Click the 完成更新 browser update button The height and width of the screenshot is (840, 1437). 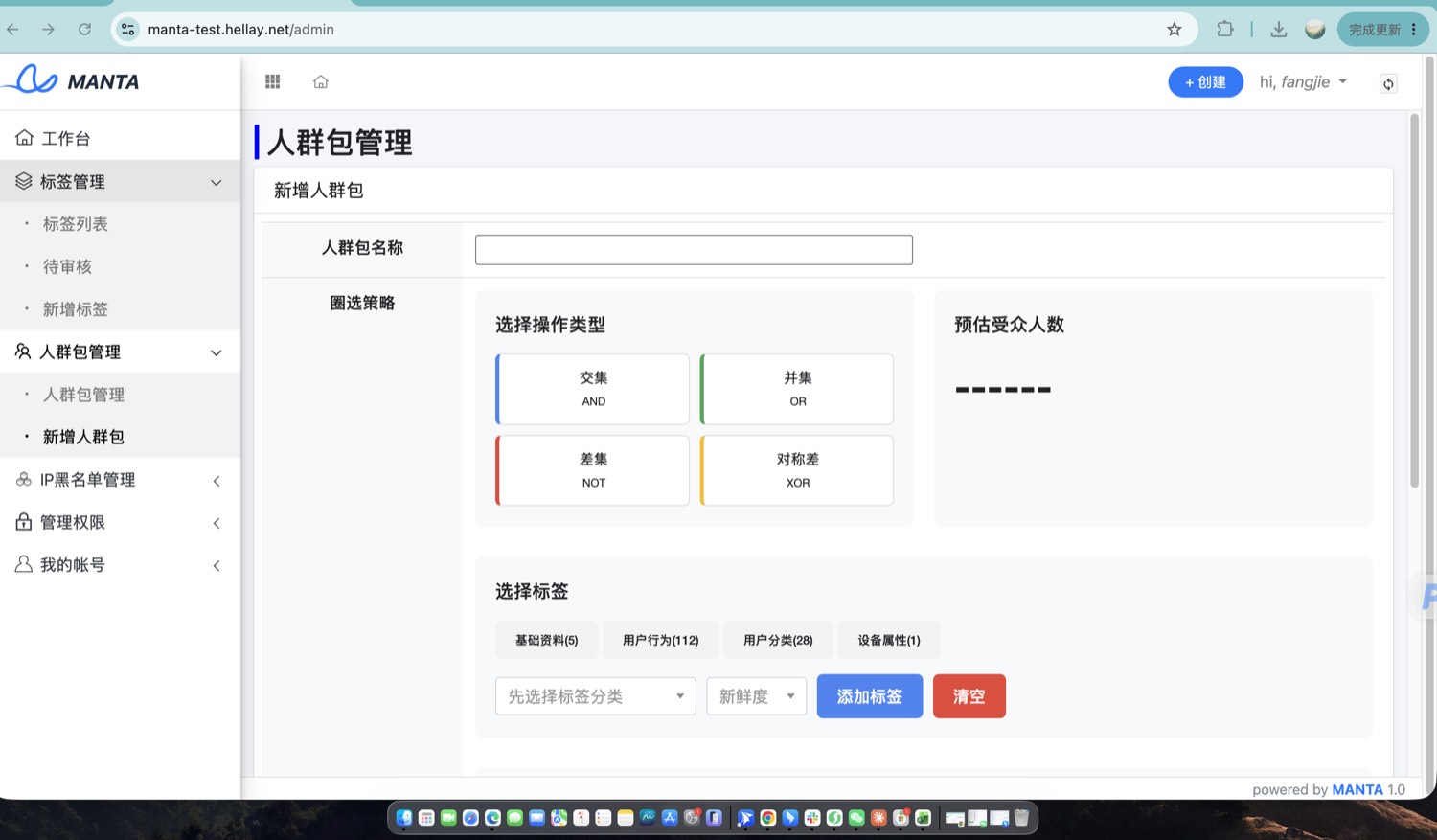[x=1382, y=30]
